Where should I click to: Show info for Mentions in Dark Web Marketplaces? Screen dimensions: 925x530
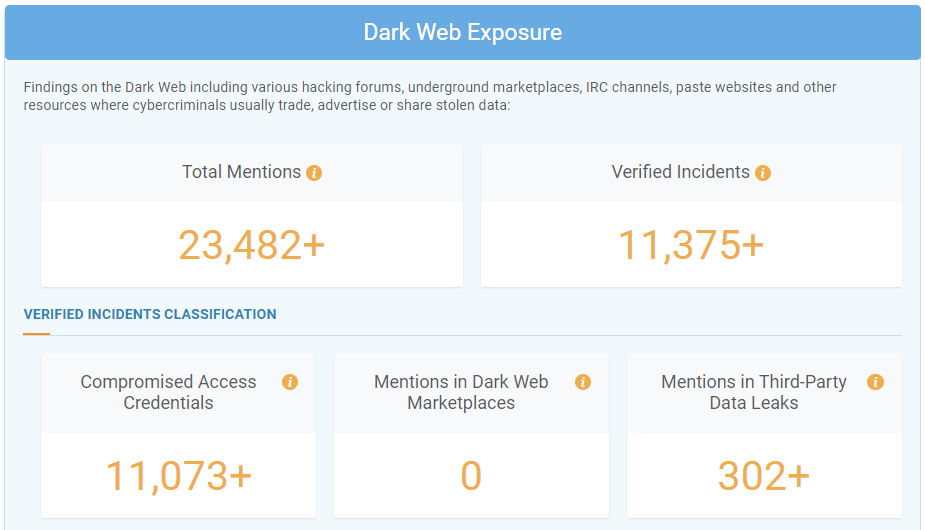(x=583, y=382)
